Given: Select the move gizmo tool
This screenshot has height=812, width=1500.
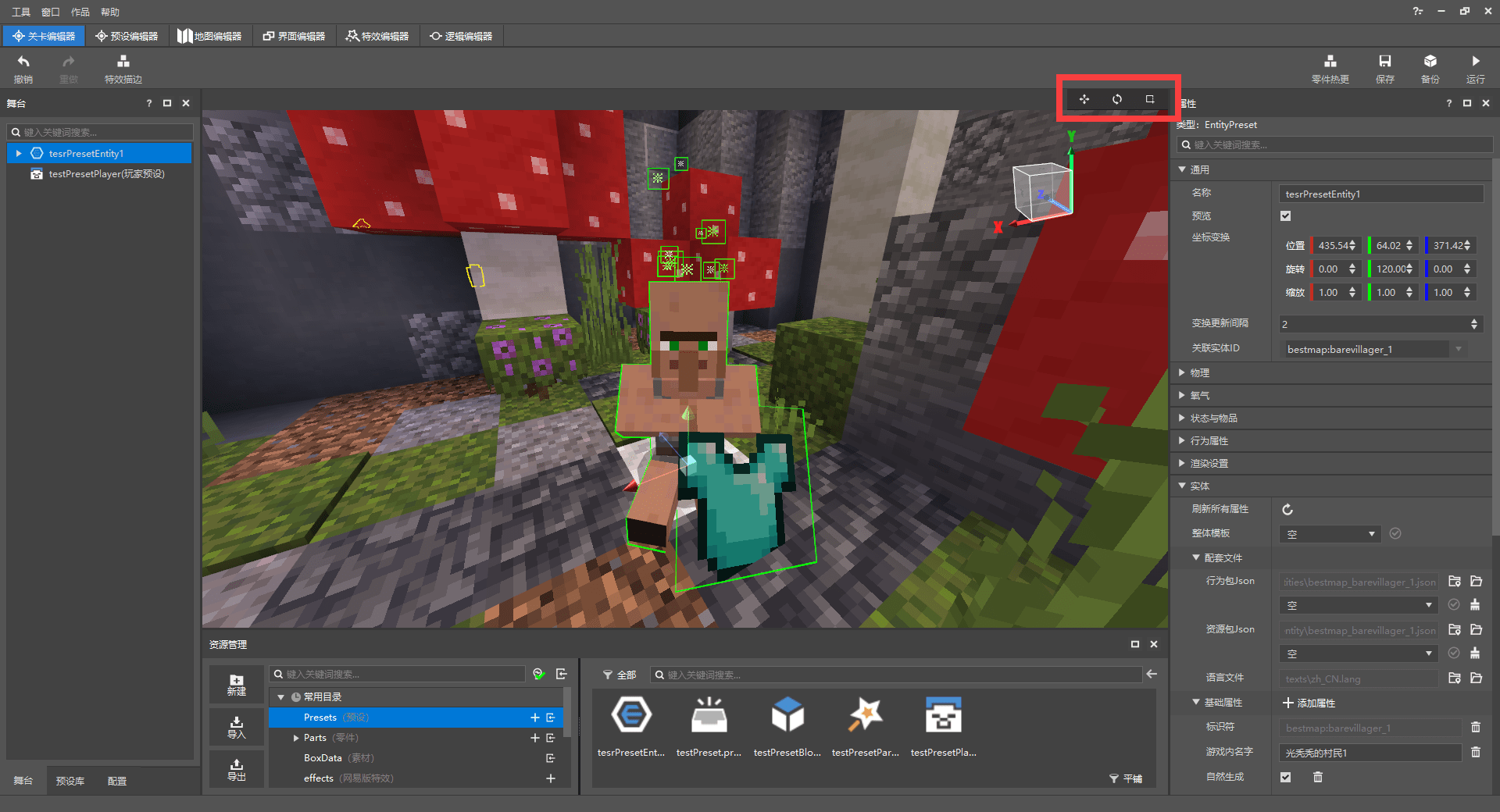Looking at the screenshot, I should [x=1084, y=99].
